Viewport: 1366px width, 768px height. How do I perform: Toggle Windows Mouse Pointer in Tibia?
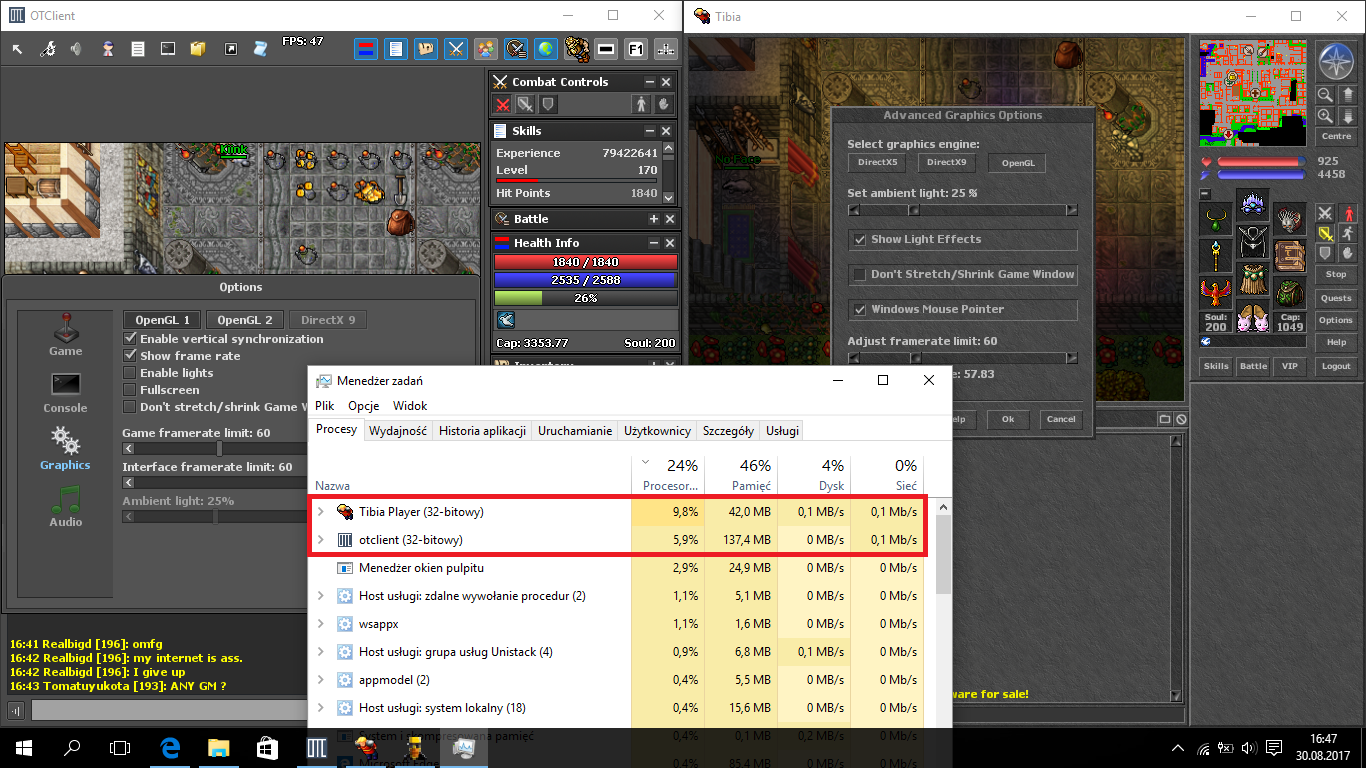(859, 309)
